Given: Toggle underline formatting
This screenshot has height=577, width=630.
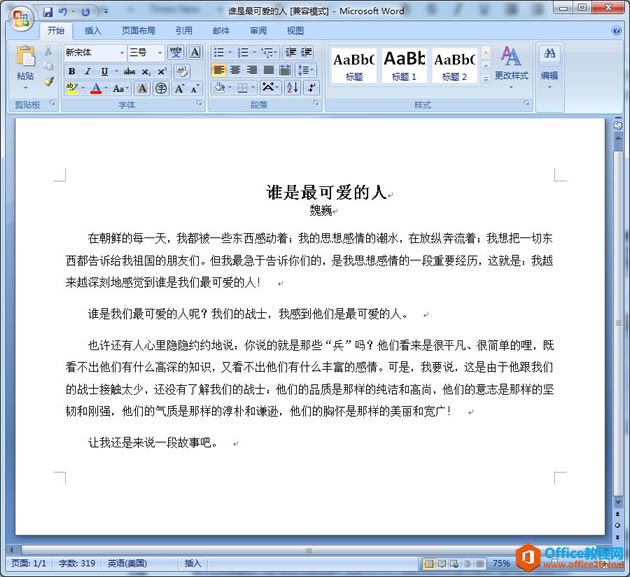Looking at the screenshot, I should [x=104, y=72].
